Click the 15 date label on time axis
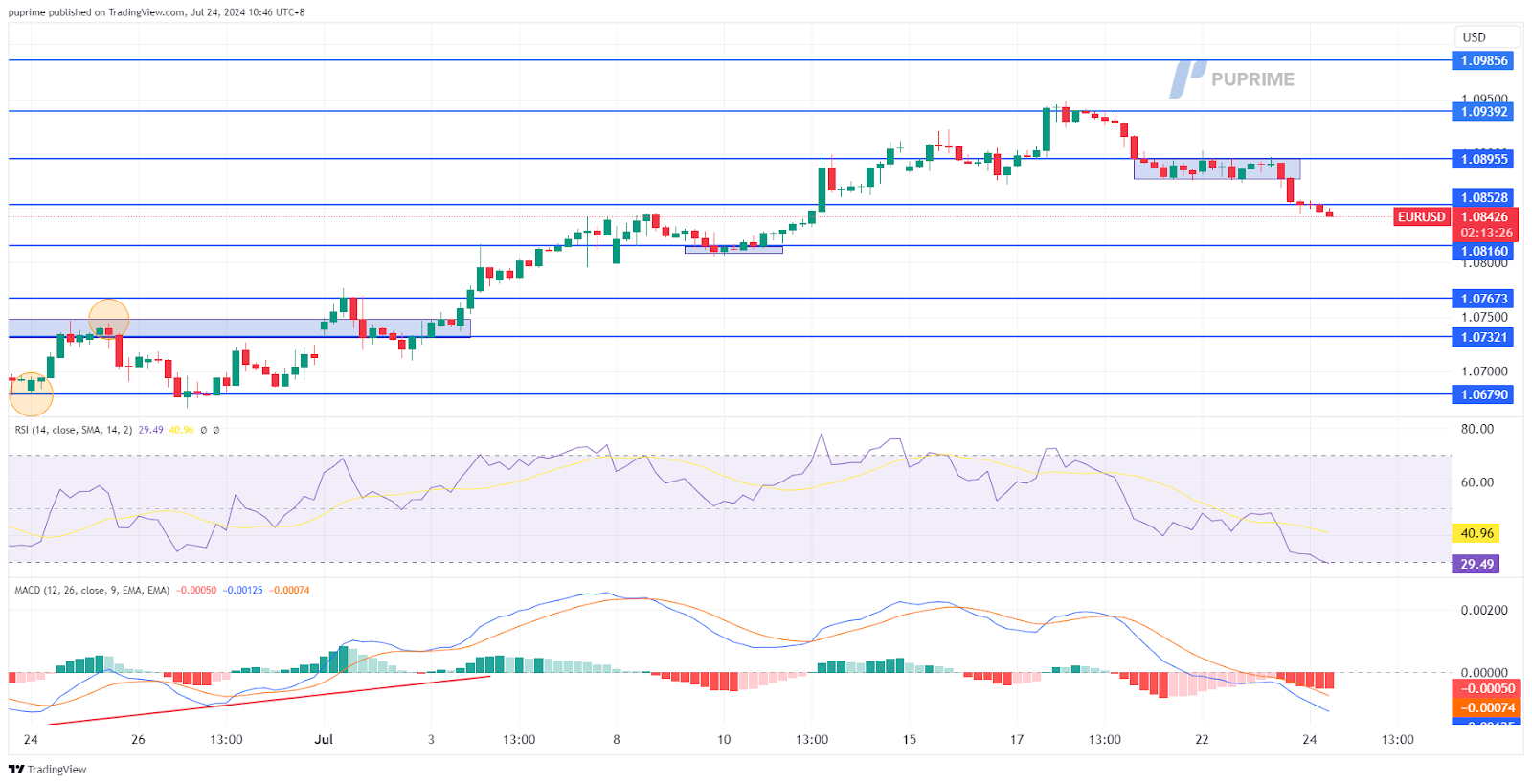 (909, 739)
